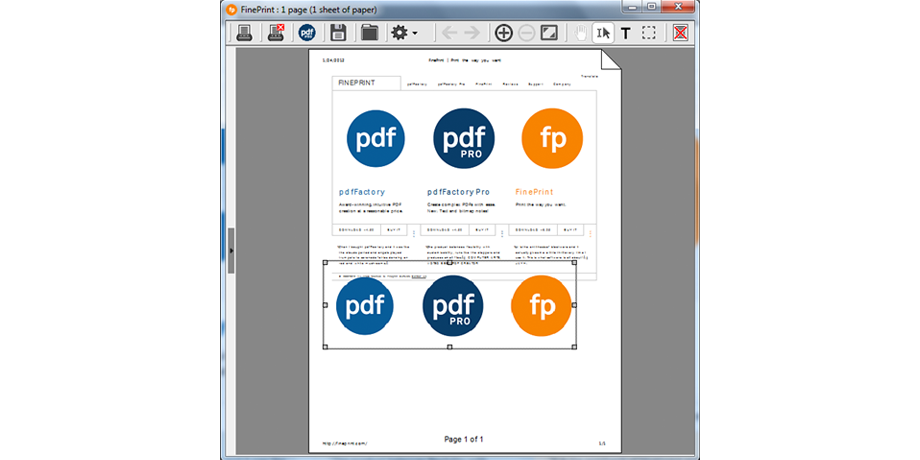Click the top-left selection handle

click(x=325, y=262)
